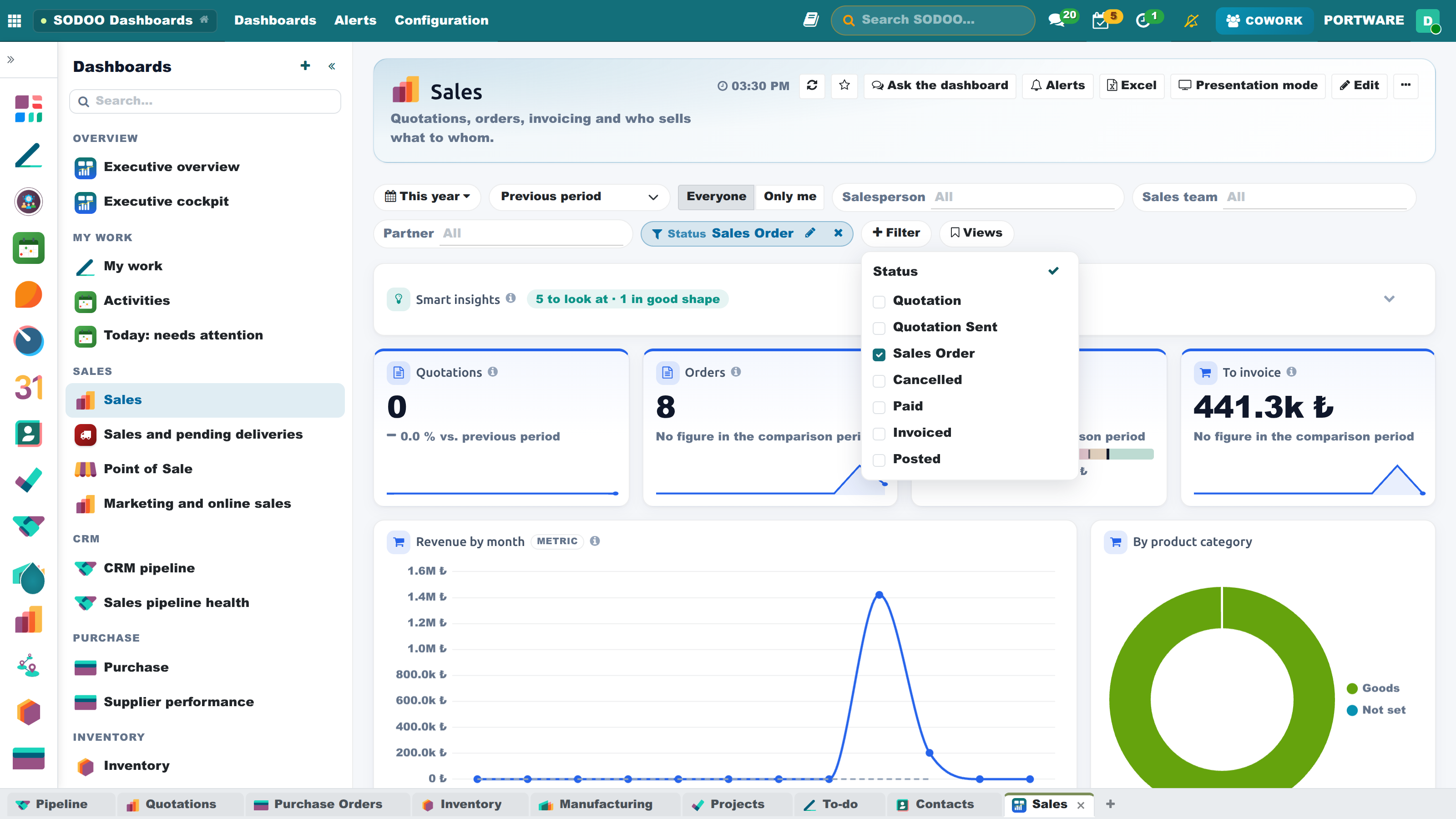The image size is (1456, 819).
Task: Switch to the Quotations bottom tab
Action: tap(180, 804)
